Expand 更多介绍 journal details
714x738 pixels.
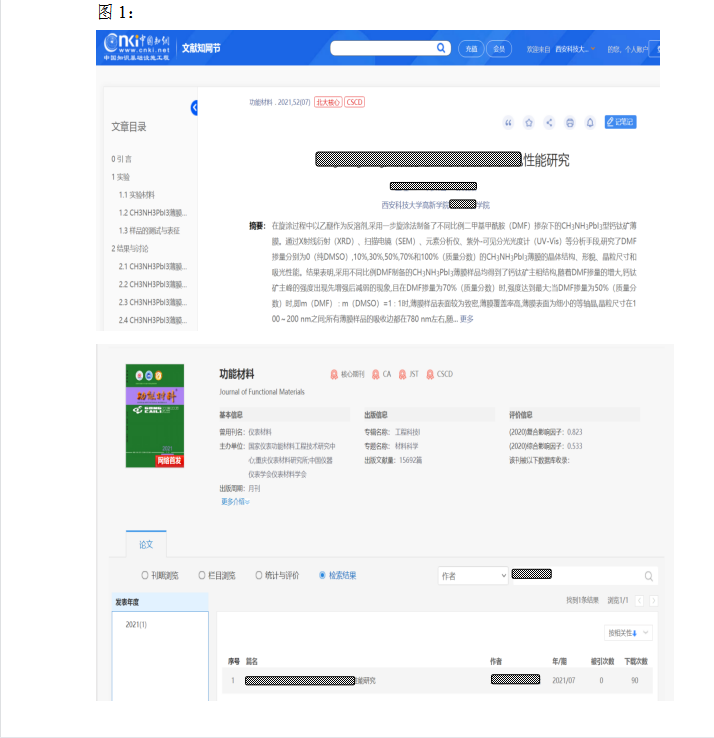[x=235, y=502]
